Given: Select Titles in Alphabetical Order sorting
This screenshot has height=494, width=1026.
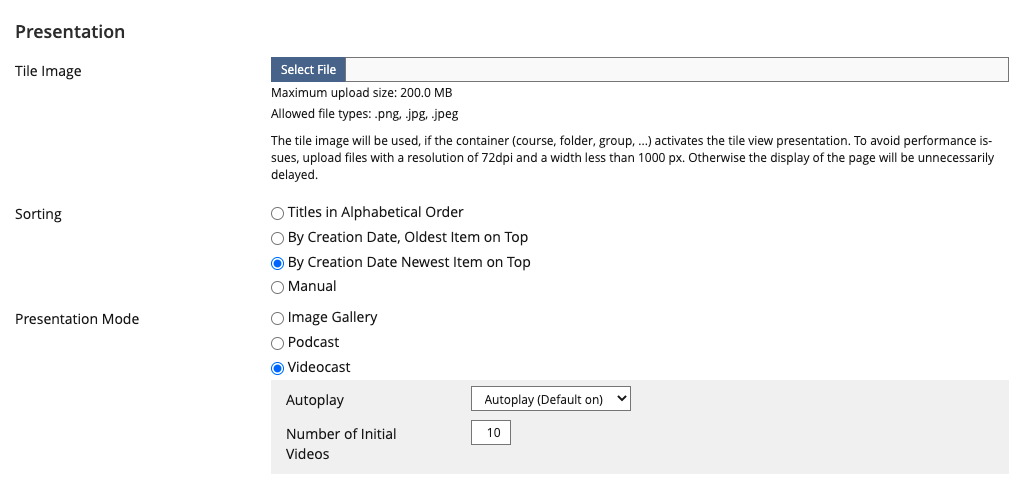Looking at the screenshot, I should 278,213.
